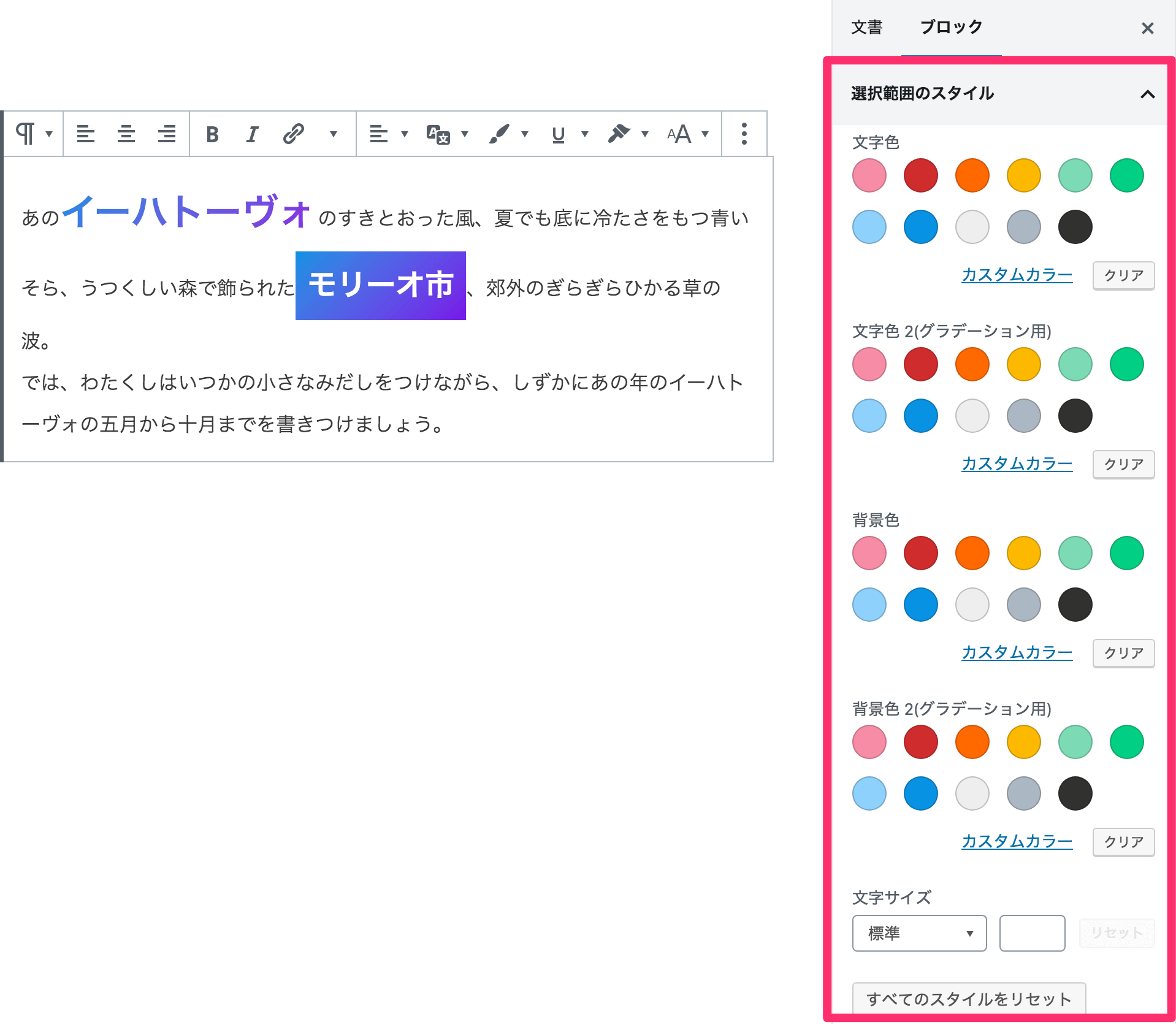Close the settings sidebar
Viewport: 1176px width, 1024px height.
click(x=1147, y=28)
